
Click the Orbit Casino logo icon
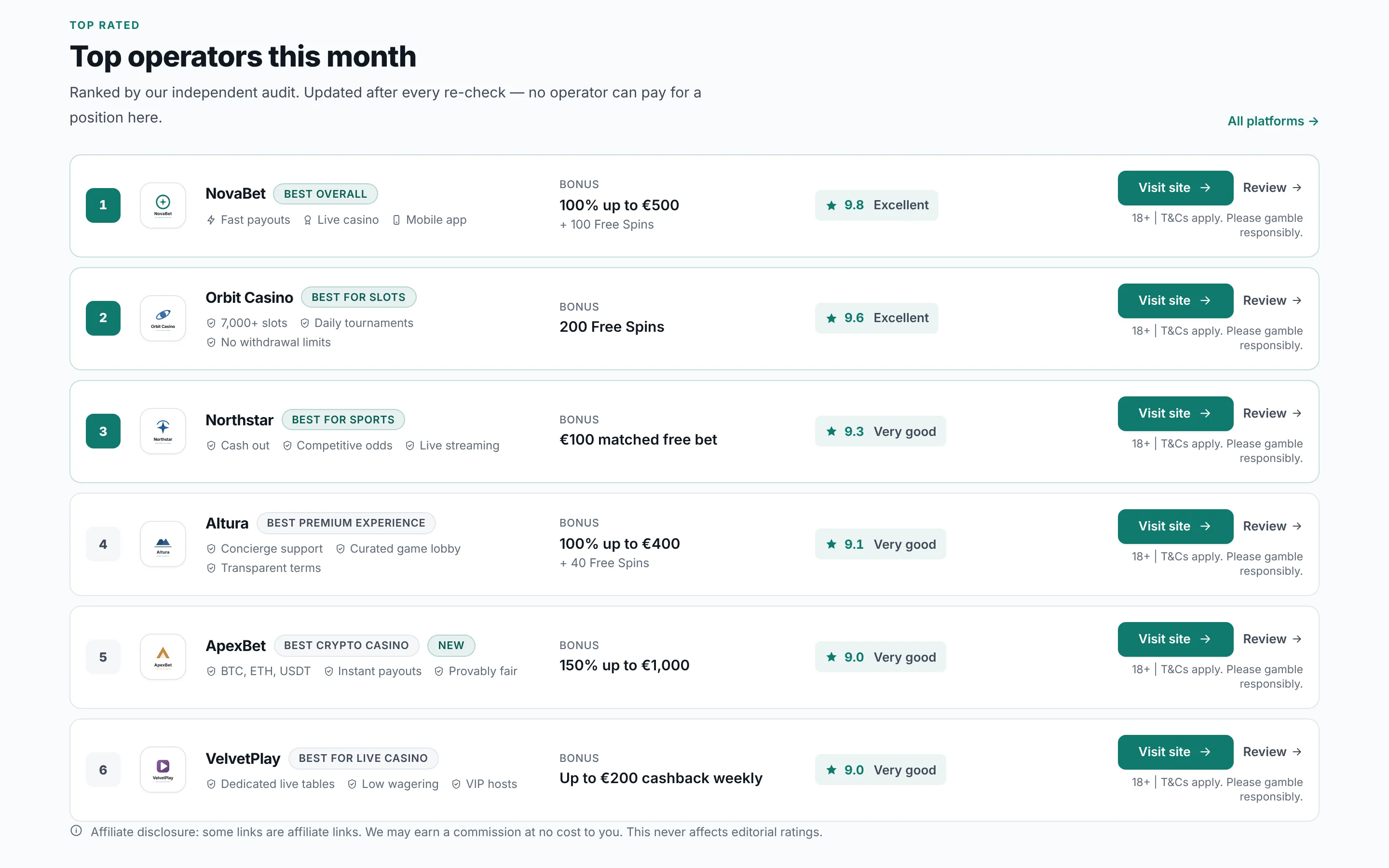(x=163, y=318)
